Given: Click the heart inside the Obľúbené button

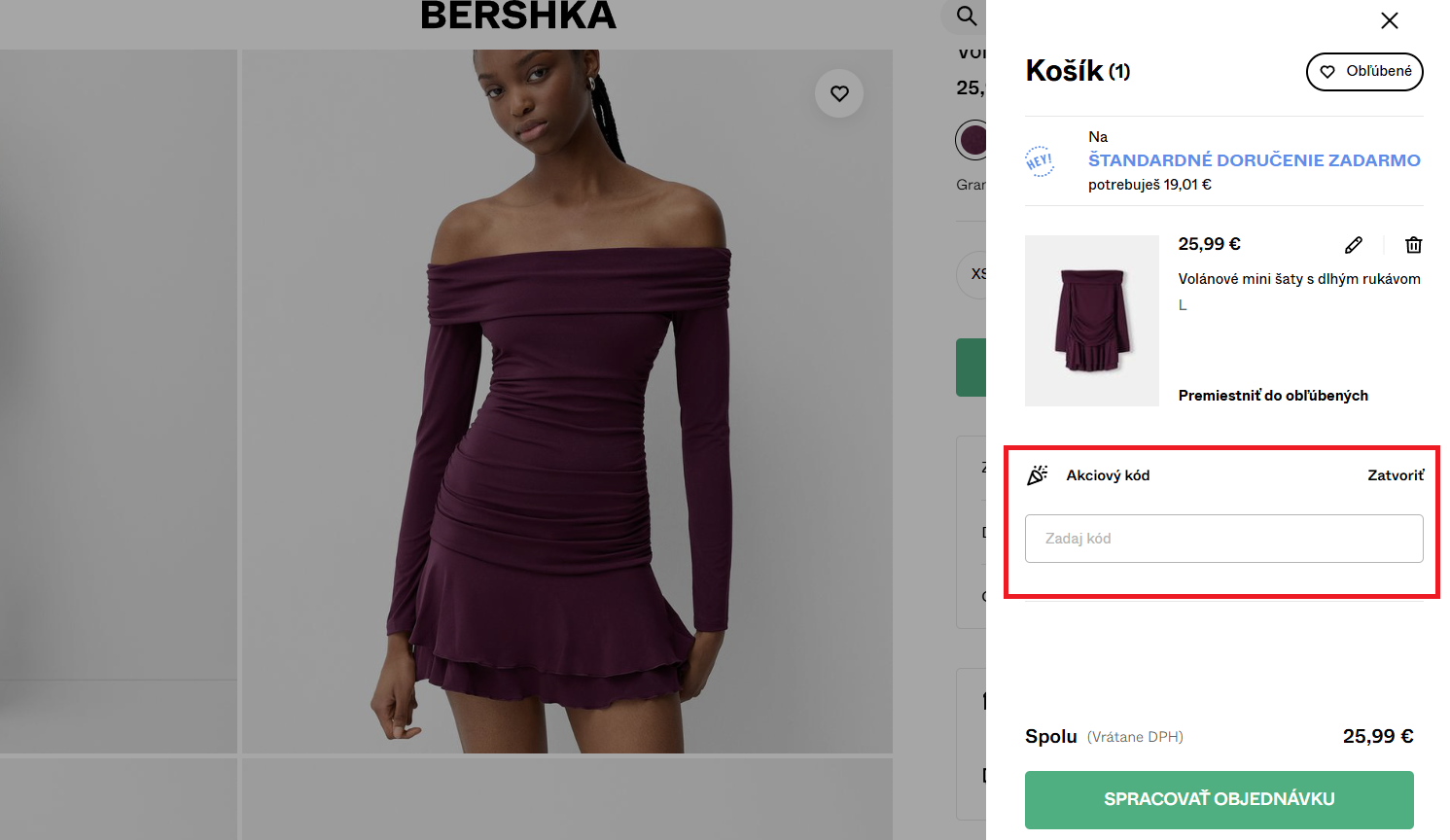Looking at the screenshot, I should pos(1327,71).
